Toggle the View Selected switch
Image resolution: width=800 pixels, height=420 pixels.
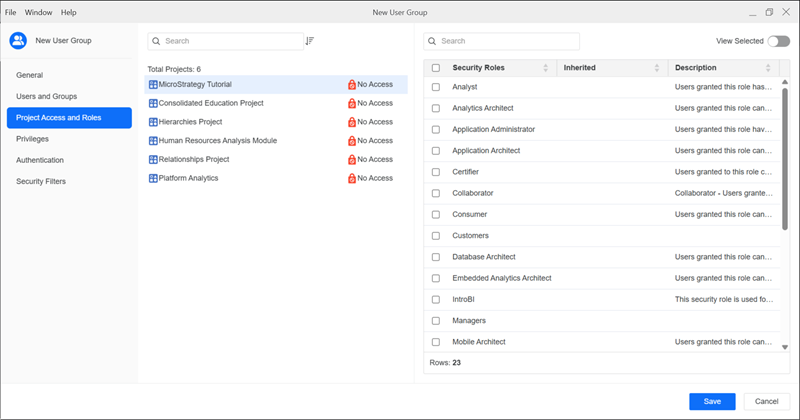pos(778,41)
